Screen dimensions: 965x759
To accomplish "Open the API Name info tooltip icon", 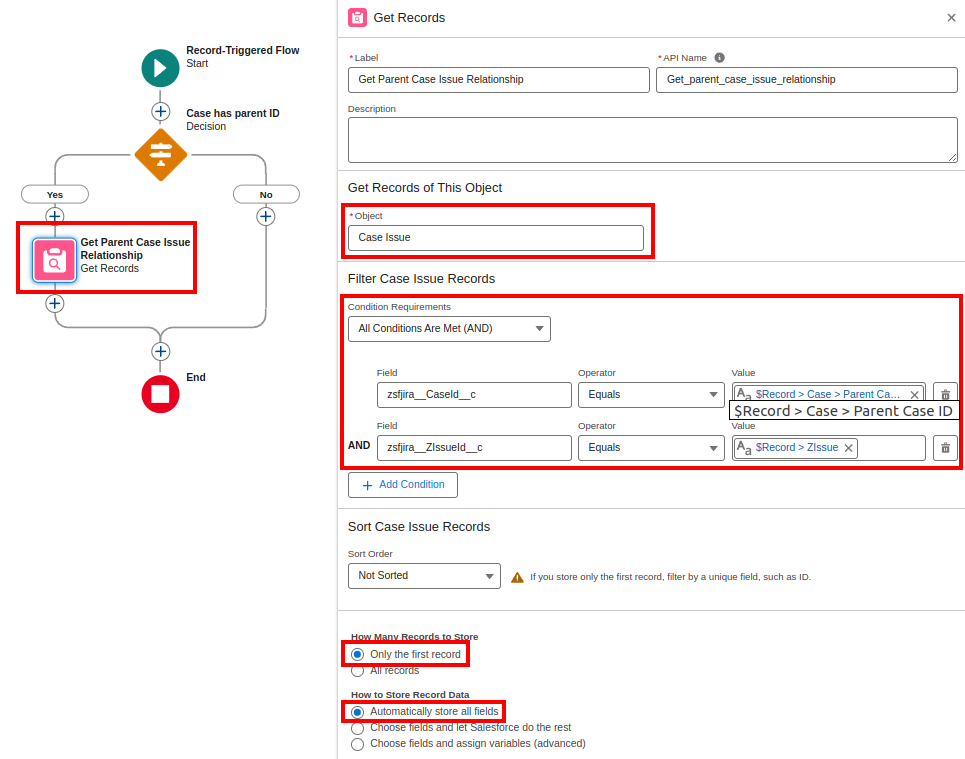I will [x=719, y=58].
